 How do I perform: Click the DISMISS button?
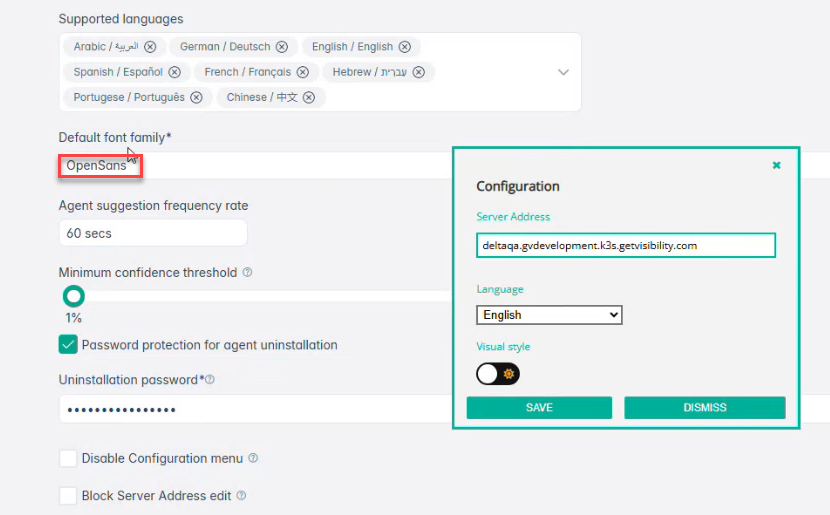[x=705, y=408]
